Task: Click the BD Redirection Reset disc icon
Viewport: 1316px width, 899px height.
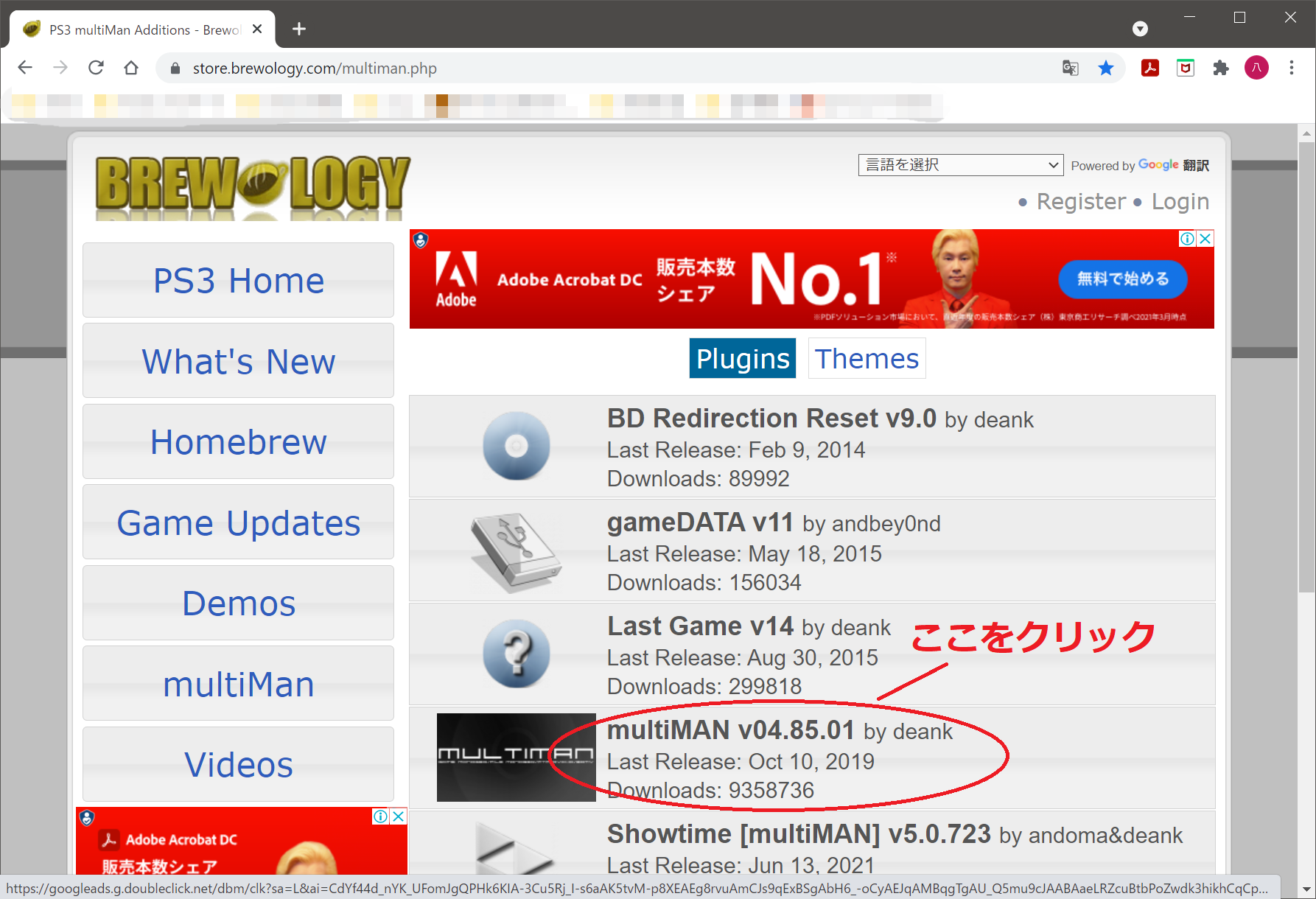Action: pyautogui.click(x=516, y=446)
